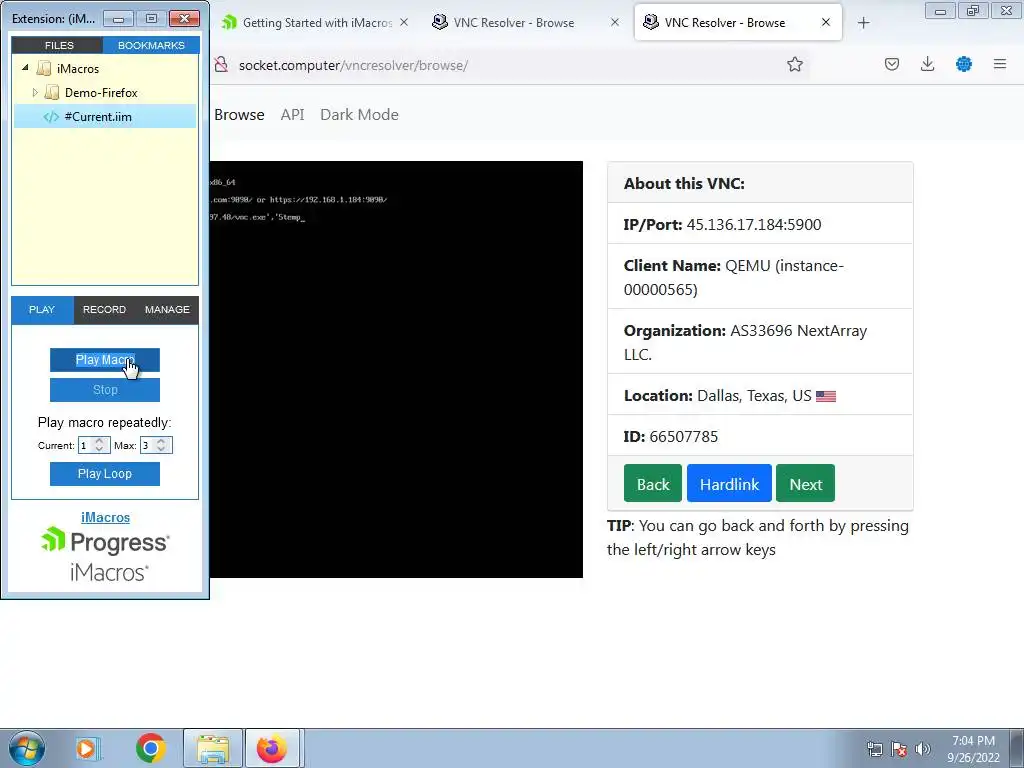
Task: Open the Firefox hamburger menu
Action: click(1000, 64)
